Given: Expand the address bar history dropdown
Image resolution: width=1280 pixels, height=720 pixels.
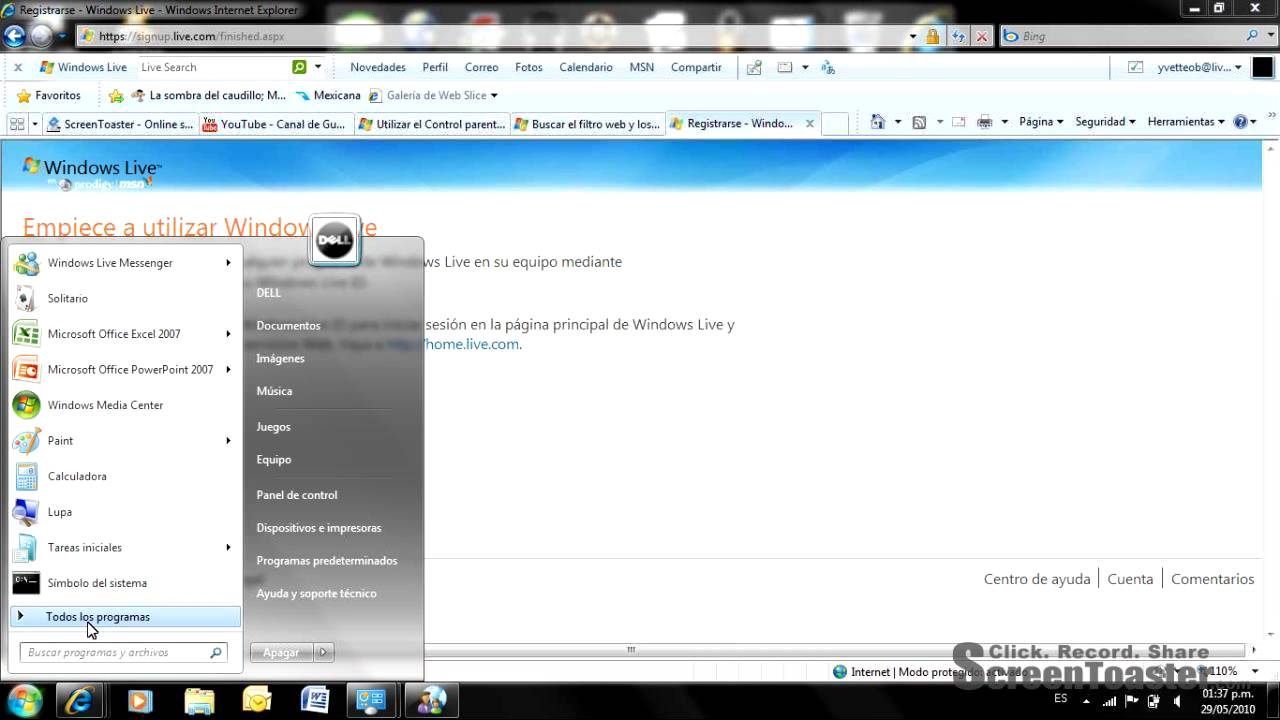Looking at the screenshot, I should [913, 36].
